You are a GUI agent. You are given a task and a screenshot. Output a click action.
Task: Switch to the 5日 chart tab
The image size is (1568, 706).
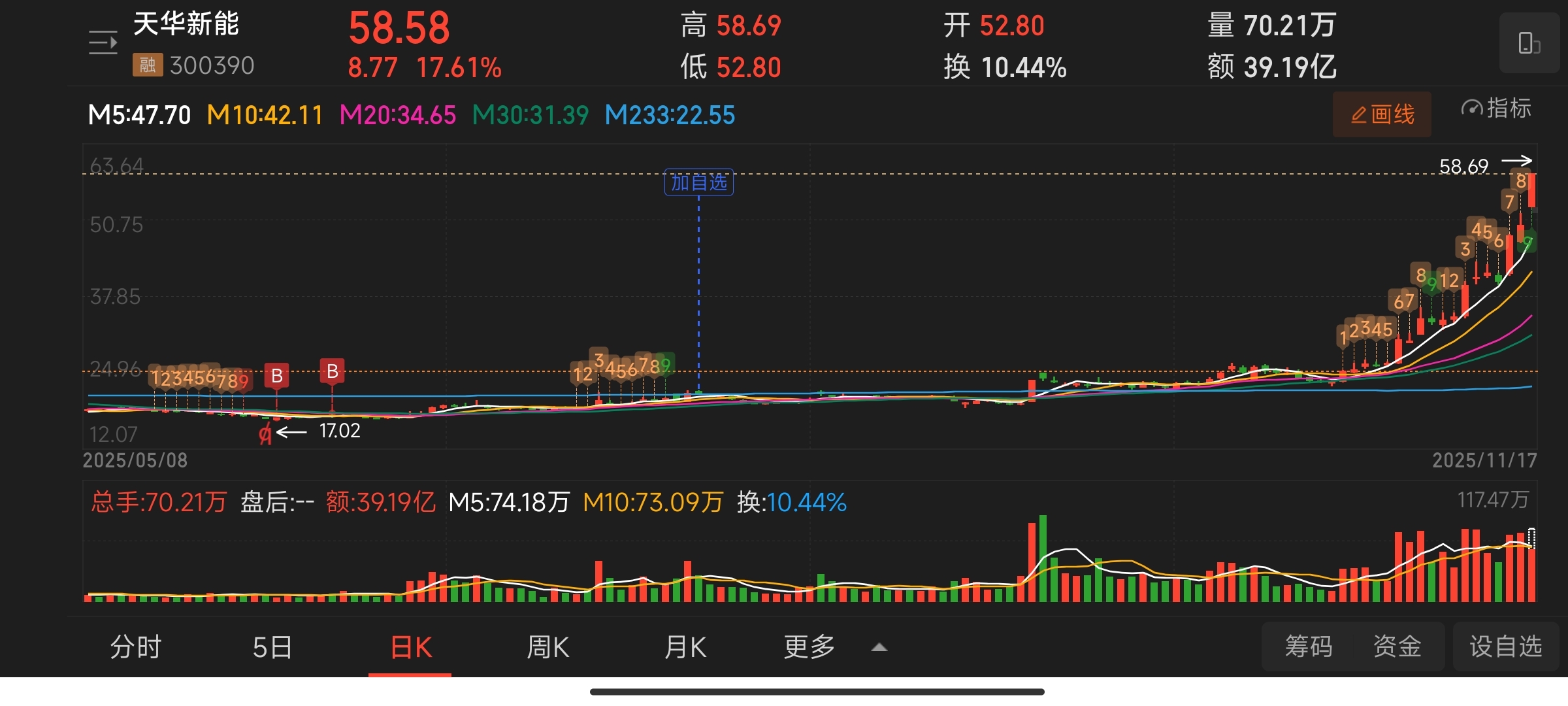pyautogui.click(x=272, y=647)
